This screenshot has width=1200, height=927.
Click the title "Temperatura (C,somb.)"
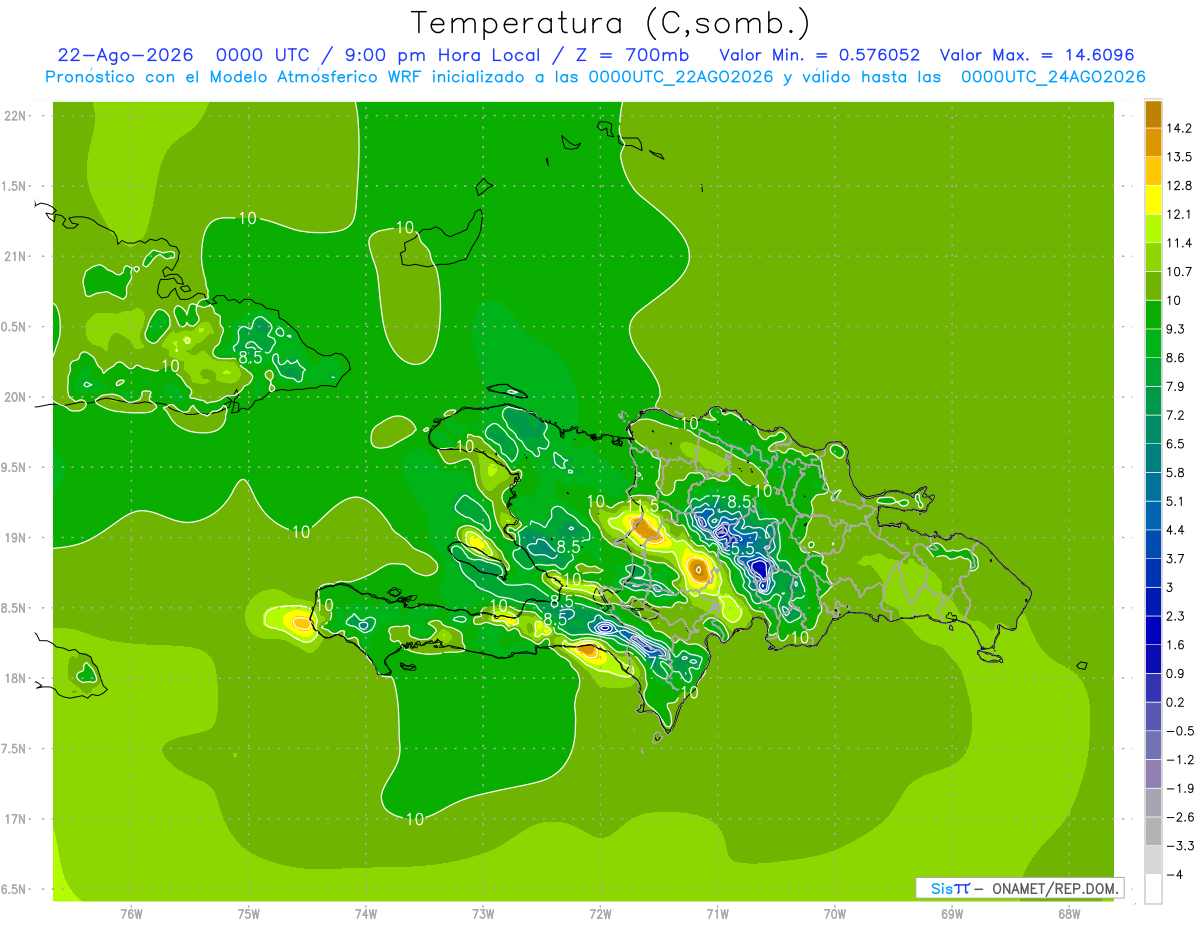[x=611, y=23]
